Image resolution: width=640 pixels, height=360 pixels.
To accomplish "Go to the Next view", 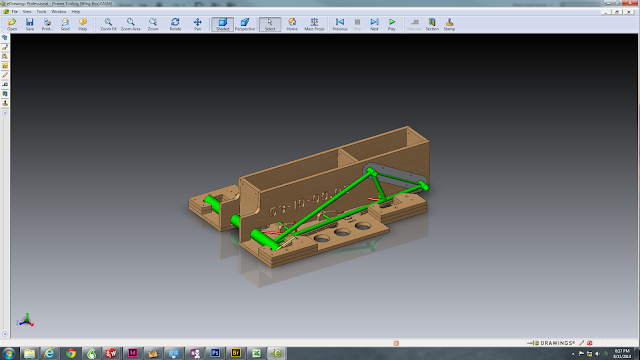I will coord(374,24).
